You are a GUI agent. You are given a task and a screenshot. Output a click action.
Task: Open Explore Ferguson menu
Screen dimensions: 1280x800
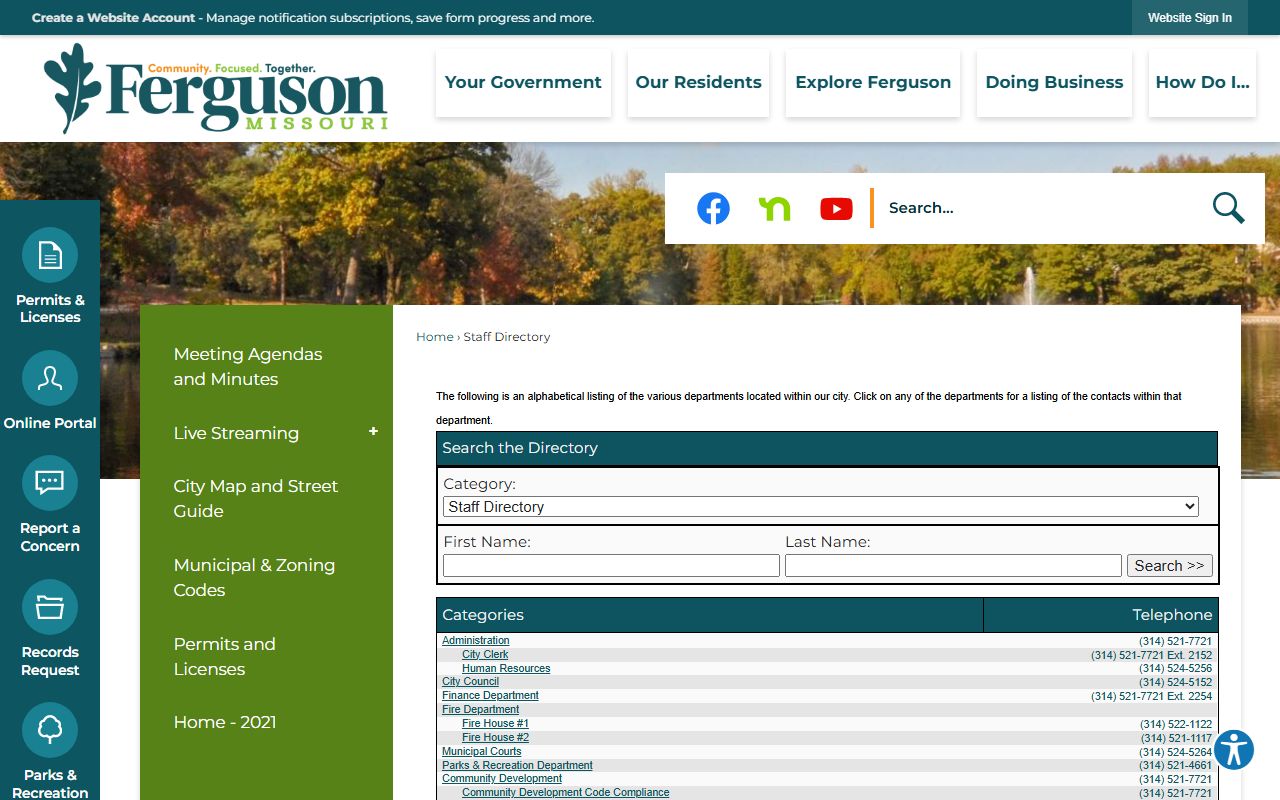pos(873,83)
